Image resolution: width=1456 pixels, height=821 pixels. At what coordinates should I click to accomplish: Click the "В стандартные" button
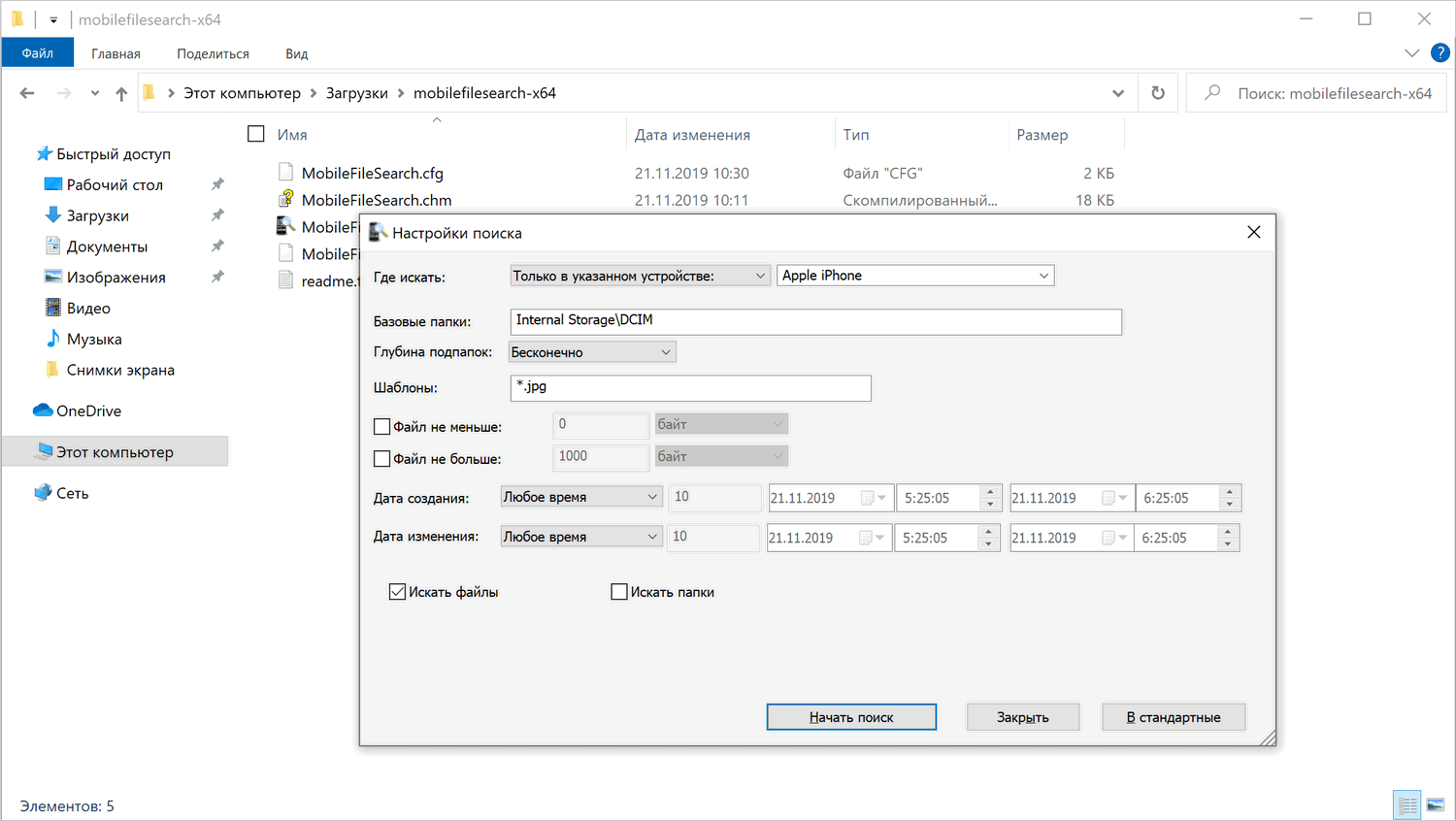click(1173, 716)
